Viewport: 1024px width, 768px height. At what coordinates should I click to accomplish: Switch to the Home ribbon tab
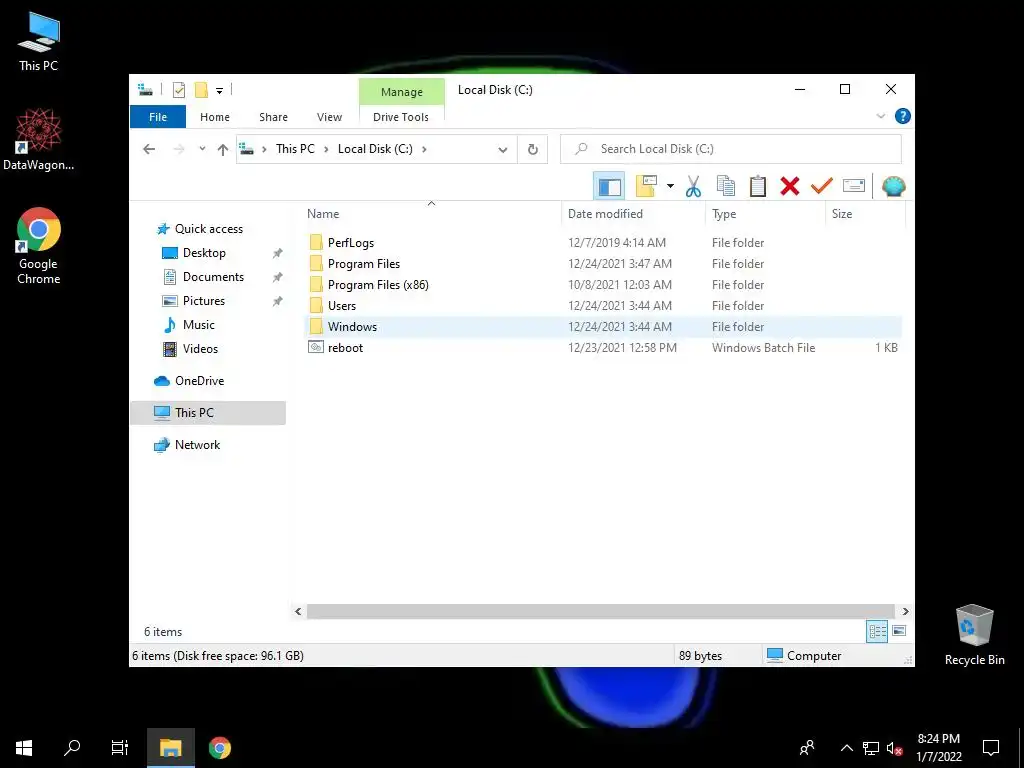(x=215, y=117)
